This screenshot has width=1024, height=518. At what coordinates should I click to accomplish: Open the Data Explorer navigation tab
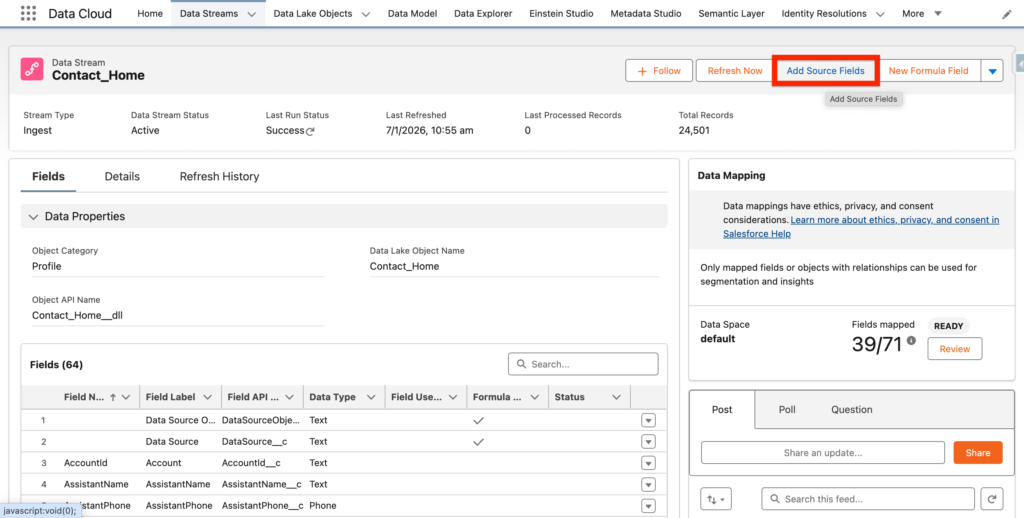coord(483,14)
